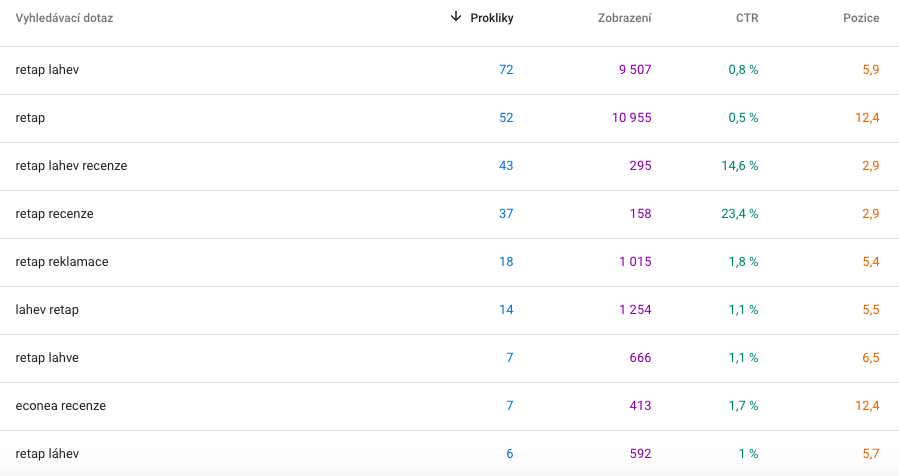The image size is (899, 476).
Task: Click the 'retap recenze' query row
Action: pyautogui.click(x=54, y=214)
